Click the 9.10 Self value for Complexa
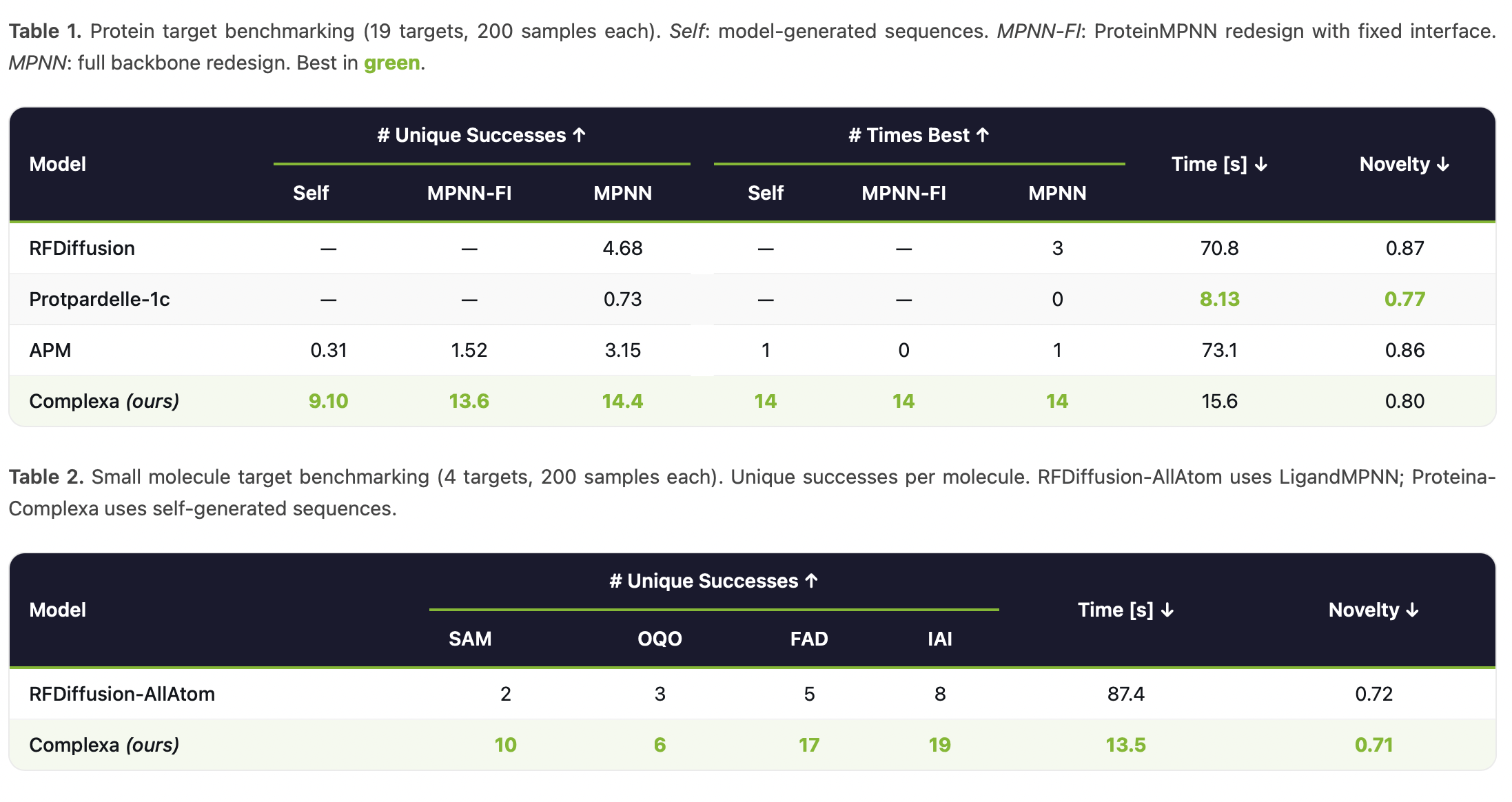1512x802 pixels. click(x=328, y=401)
